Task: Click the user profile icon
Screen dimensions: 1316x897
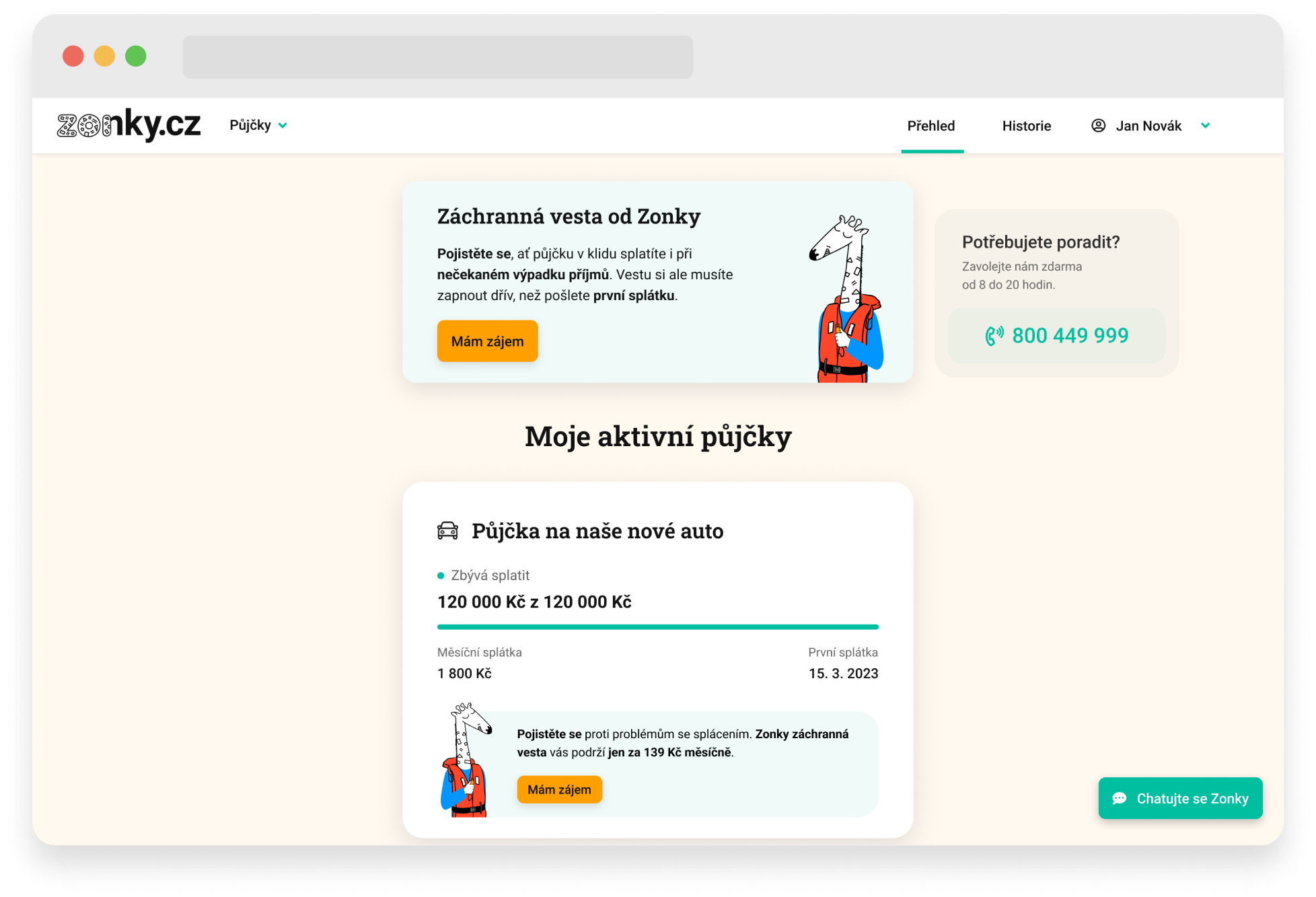Action: click(x=1098, y=126)
